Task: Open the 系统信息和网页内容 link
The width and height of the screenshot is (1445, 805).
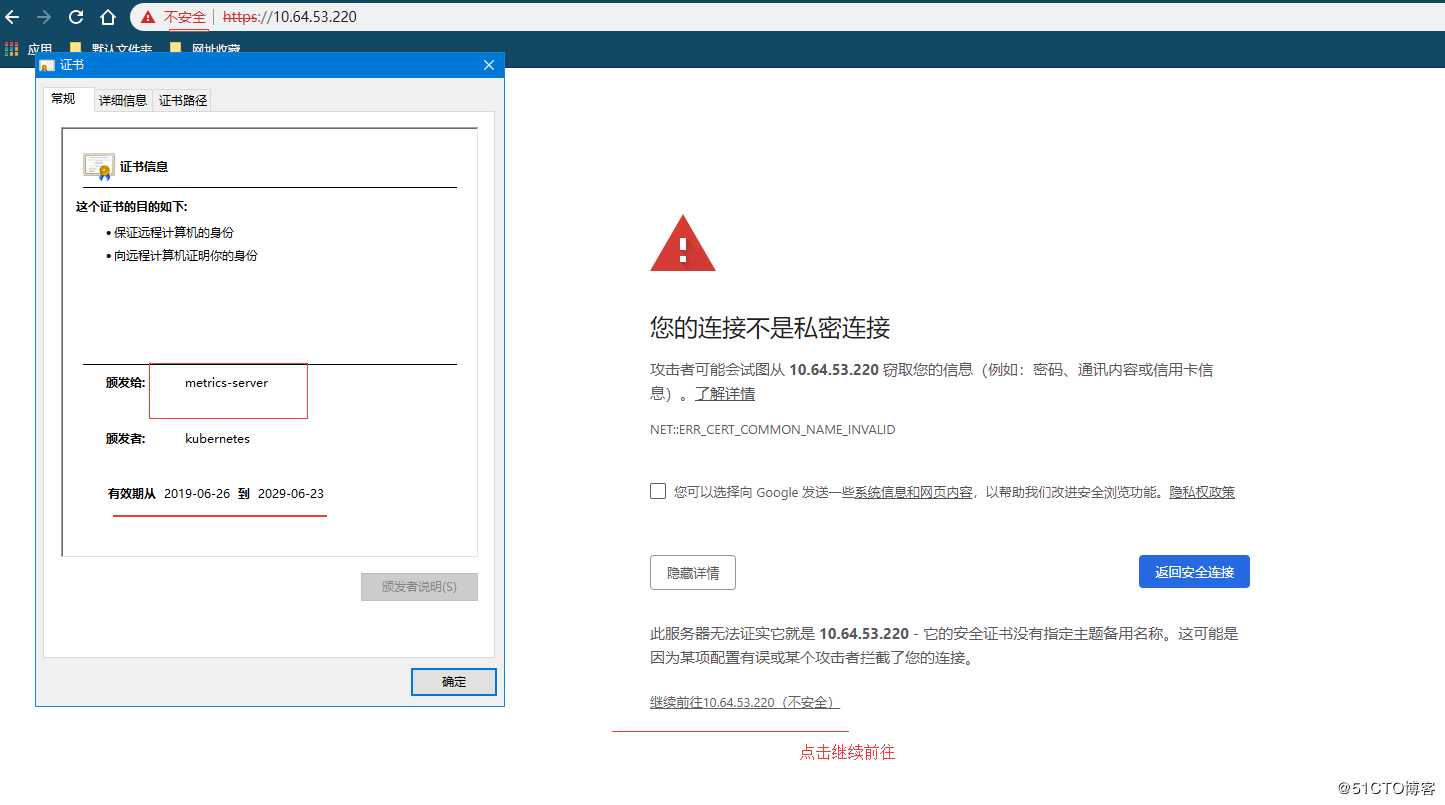Action: point(913,492)
